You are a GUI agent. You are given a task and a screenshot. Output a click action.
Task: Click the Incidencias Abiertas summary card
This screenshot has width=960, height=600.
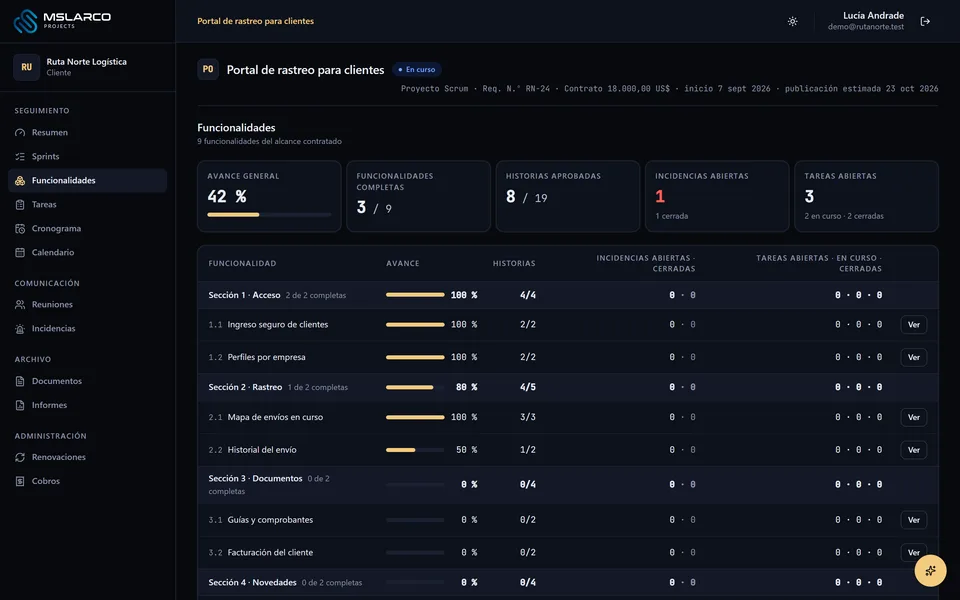(x=717, y=196)
